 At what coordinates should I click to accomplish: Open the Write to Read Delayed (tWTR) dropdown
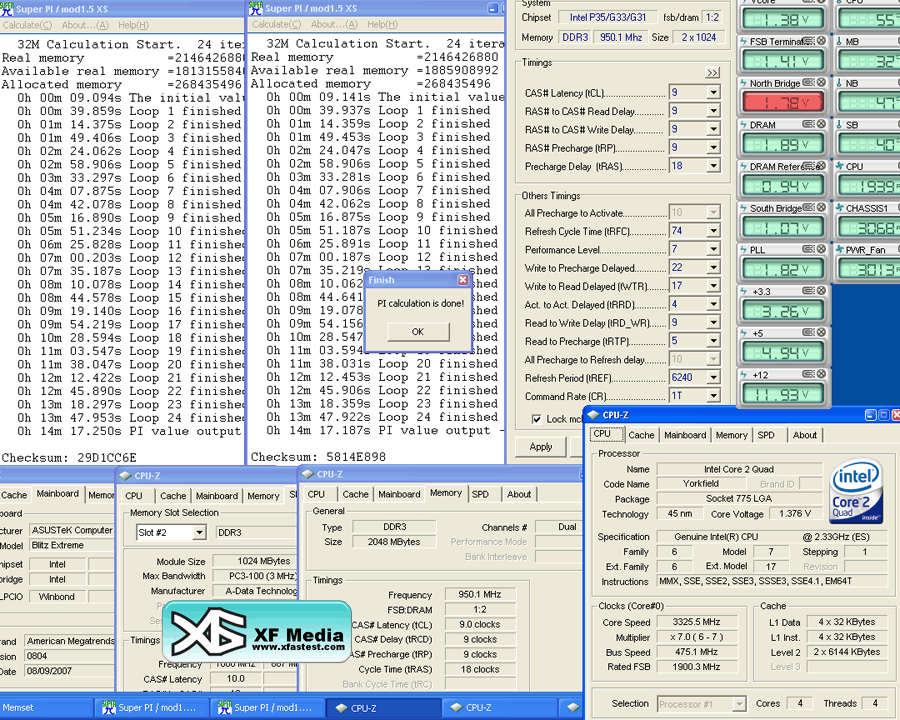[713, 286]
